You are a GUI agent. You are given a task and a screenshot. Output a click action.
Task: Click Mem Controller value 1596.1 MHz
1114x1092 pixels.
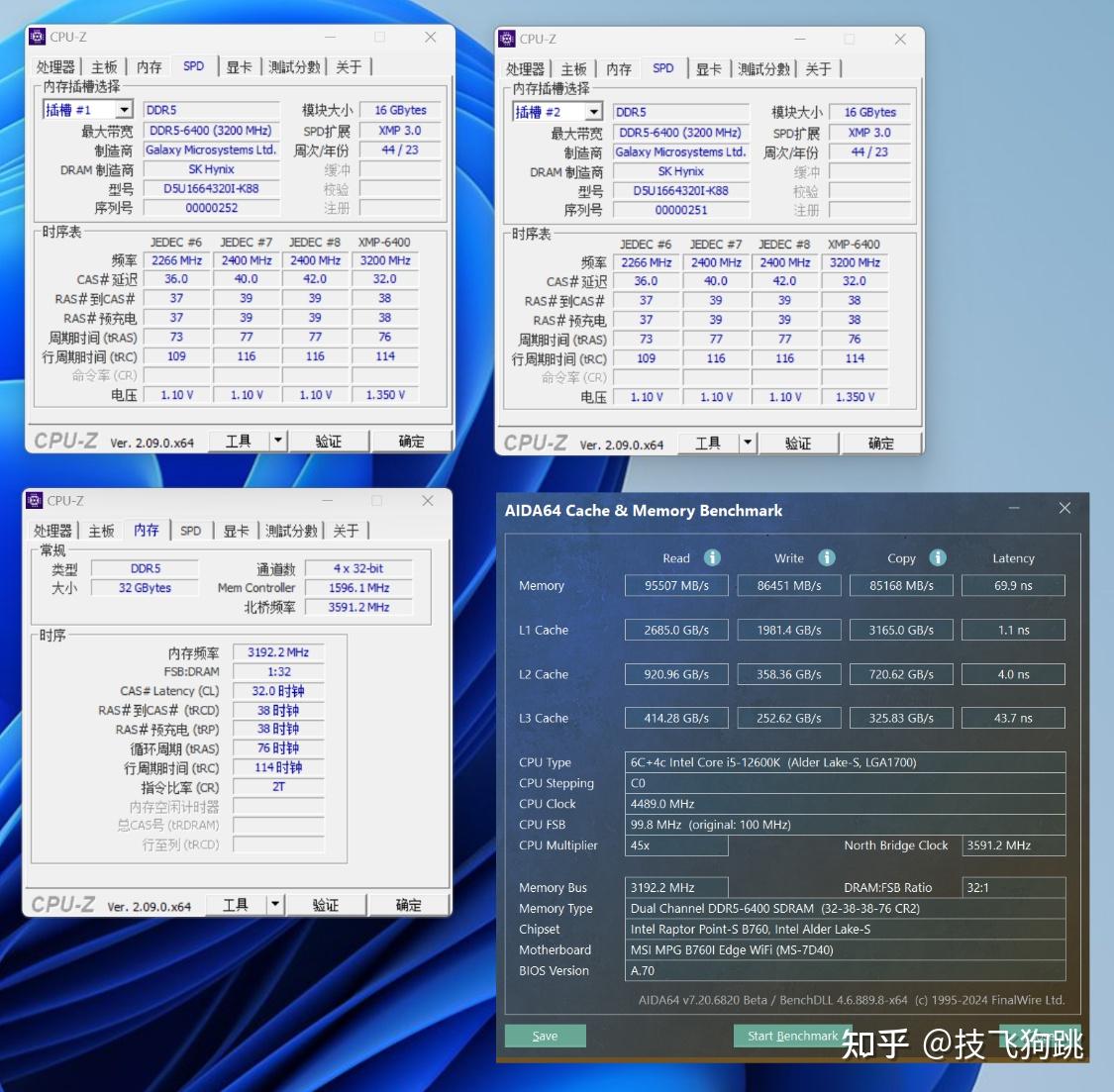click(x=358, y=587)
